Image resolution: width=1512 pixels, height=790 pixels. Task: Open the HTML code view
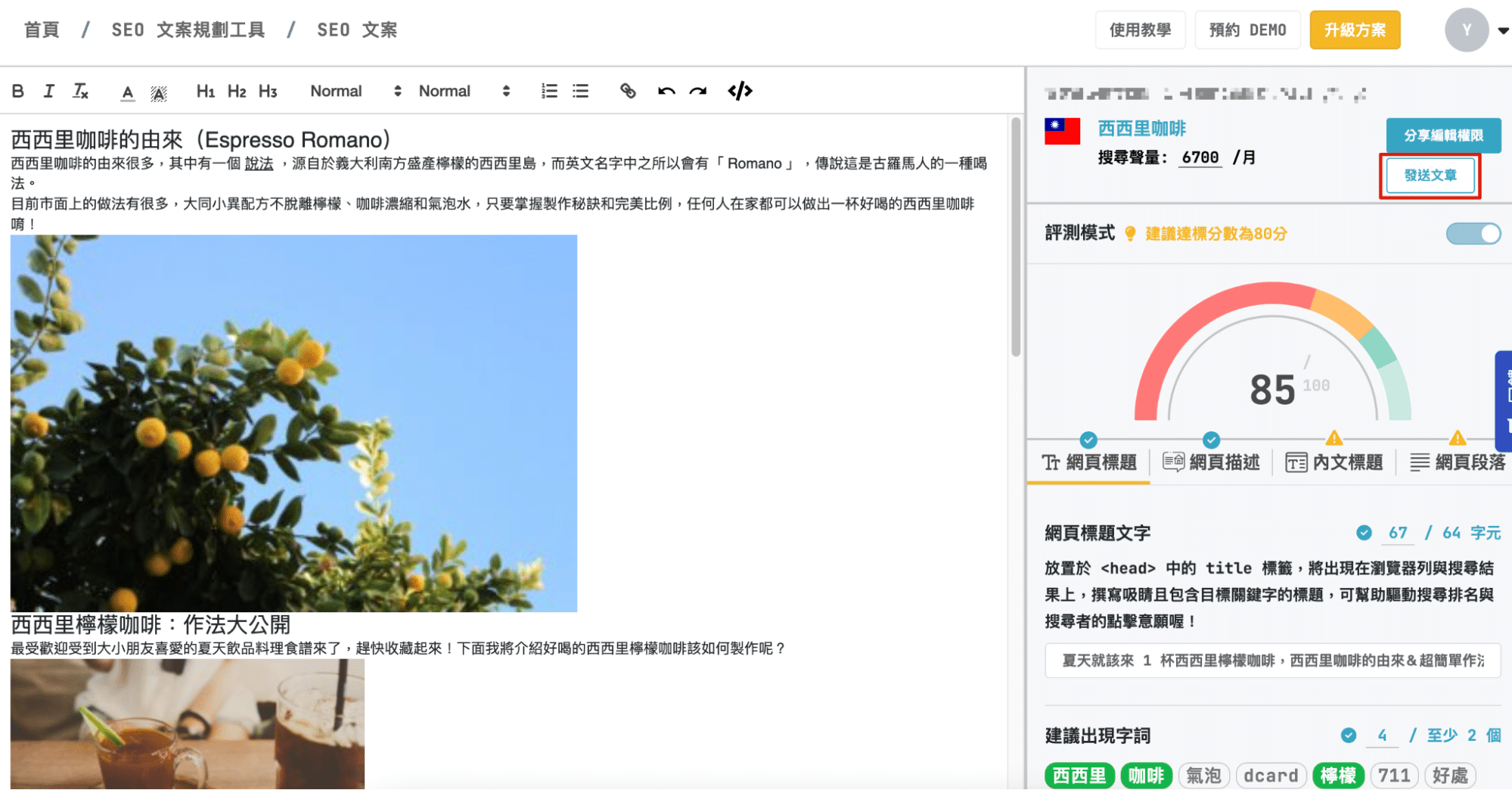point(740,92)
